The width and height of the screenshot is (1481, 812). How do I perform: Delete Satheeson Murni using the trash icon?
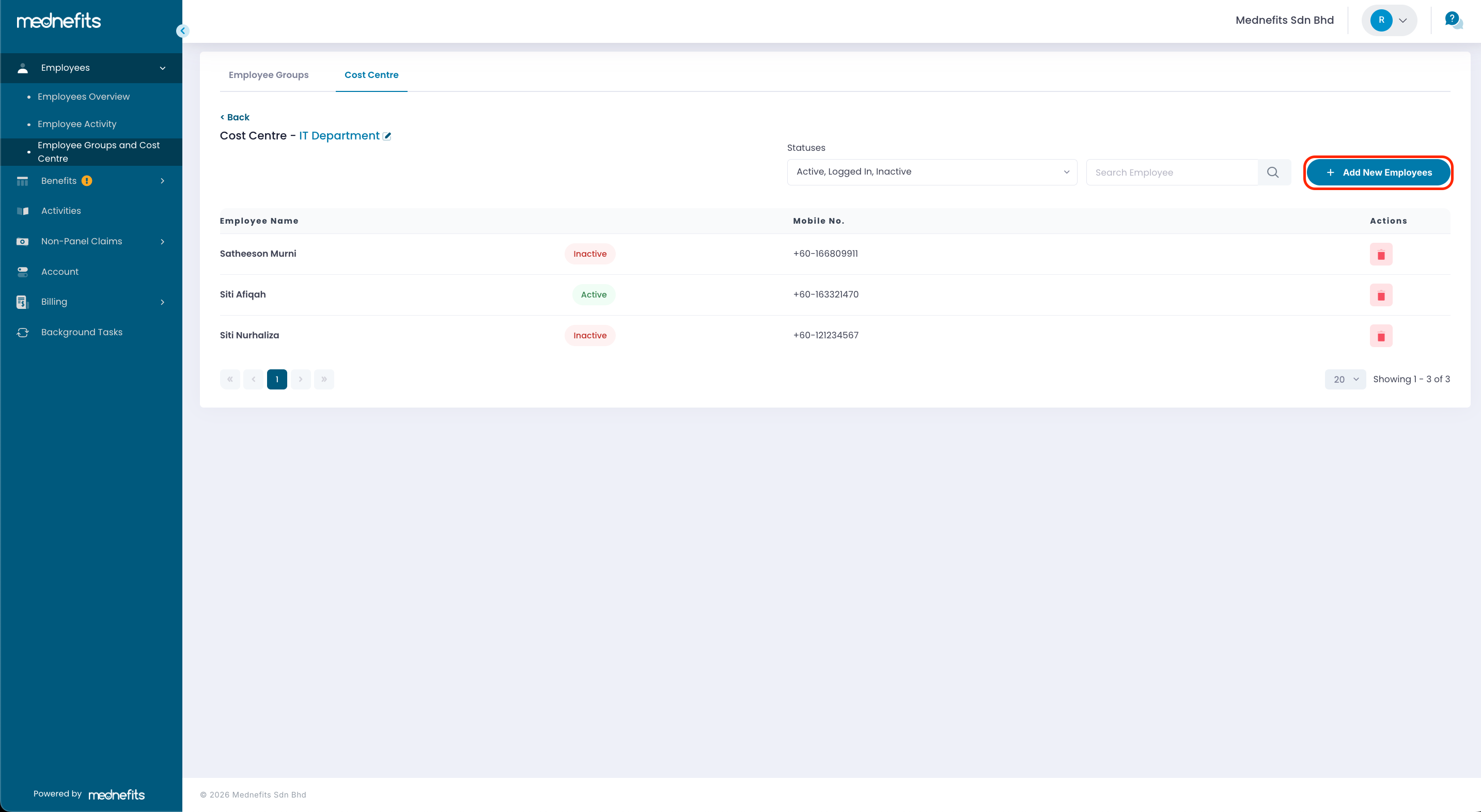[x=1381, y=254]
